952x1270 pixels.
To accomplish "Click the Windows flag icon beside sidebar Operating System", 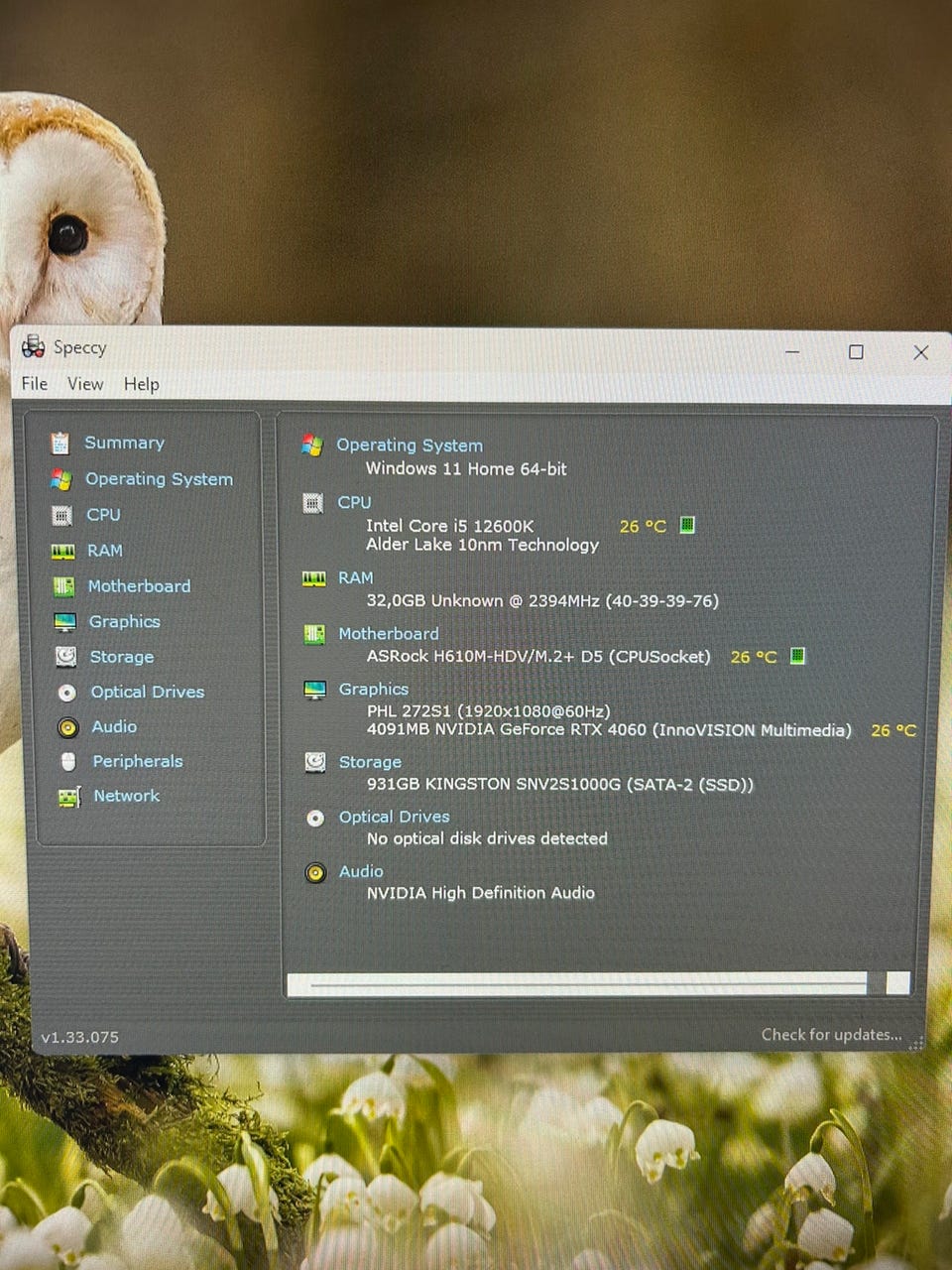I will tap(61, 479).
